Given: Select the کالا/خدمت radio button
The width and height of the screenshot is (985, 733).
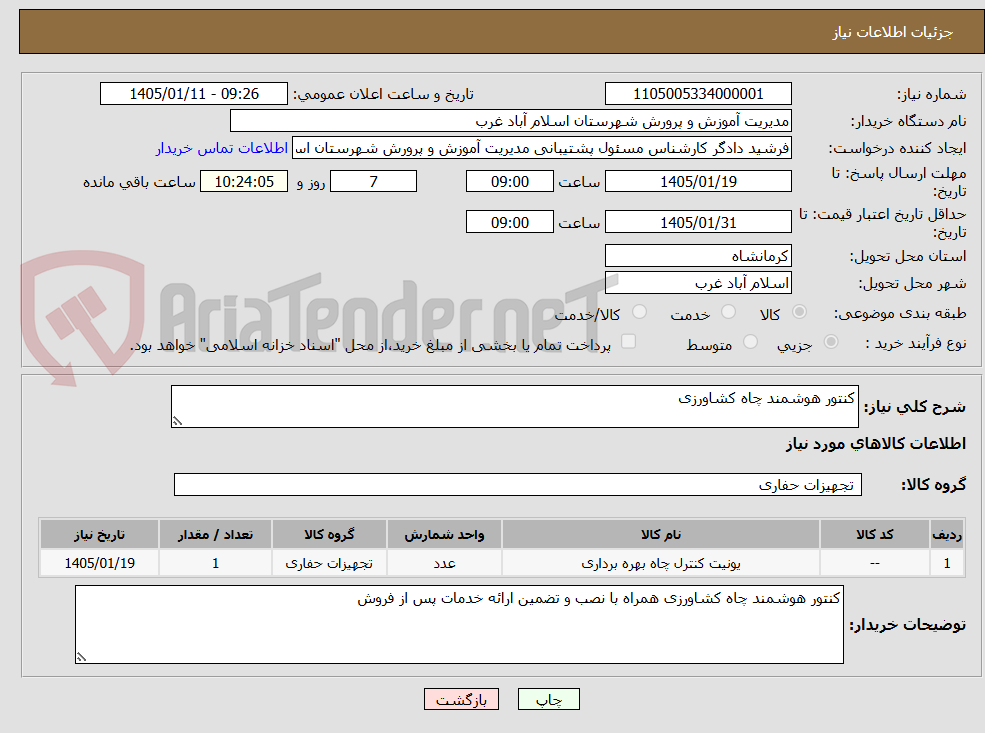Looking at the screenshot, I should tap(639, 312).
